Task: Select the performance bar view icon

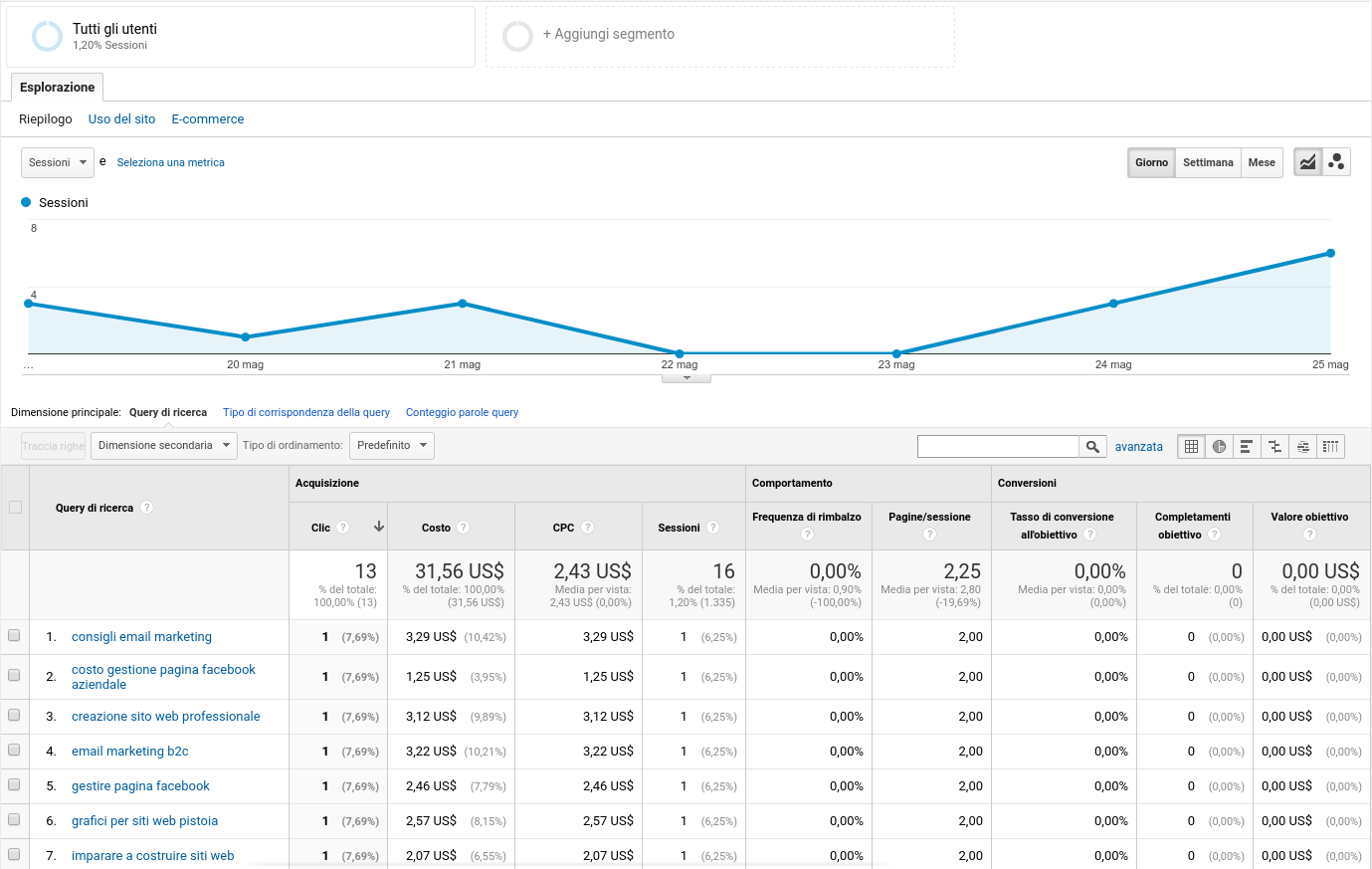Action: [1246, 447]
